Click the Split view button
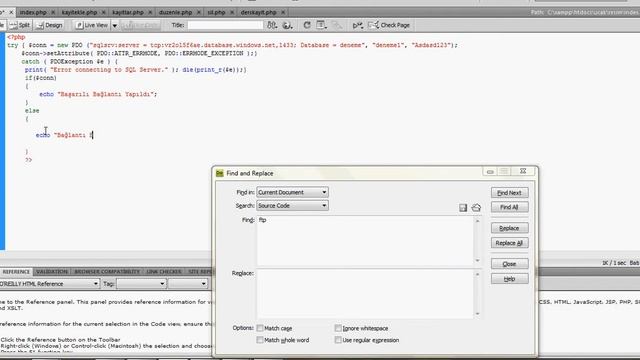 click(20, 25)
